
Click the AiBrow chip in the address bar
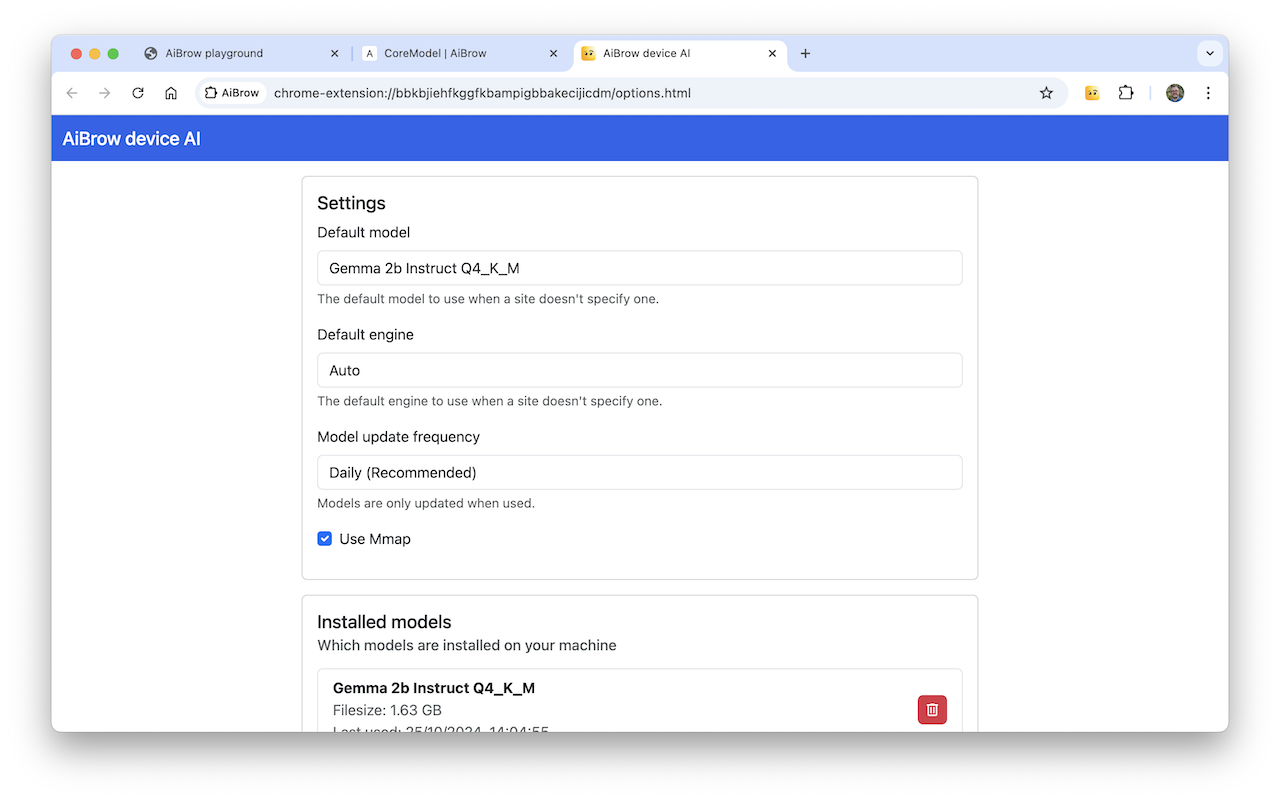coord(231,92)
